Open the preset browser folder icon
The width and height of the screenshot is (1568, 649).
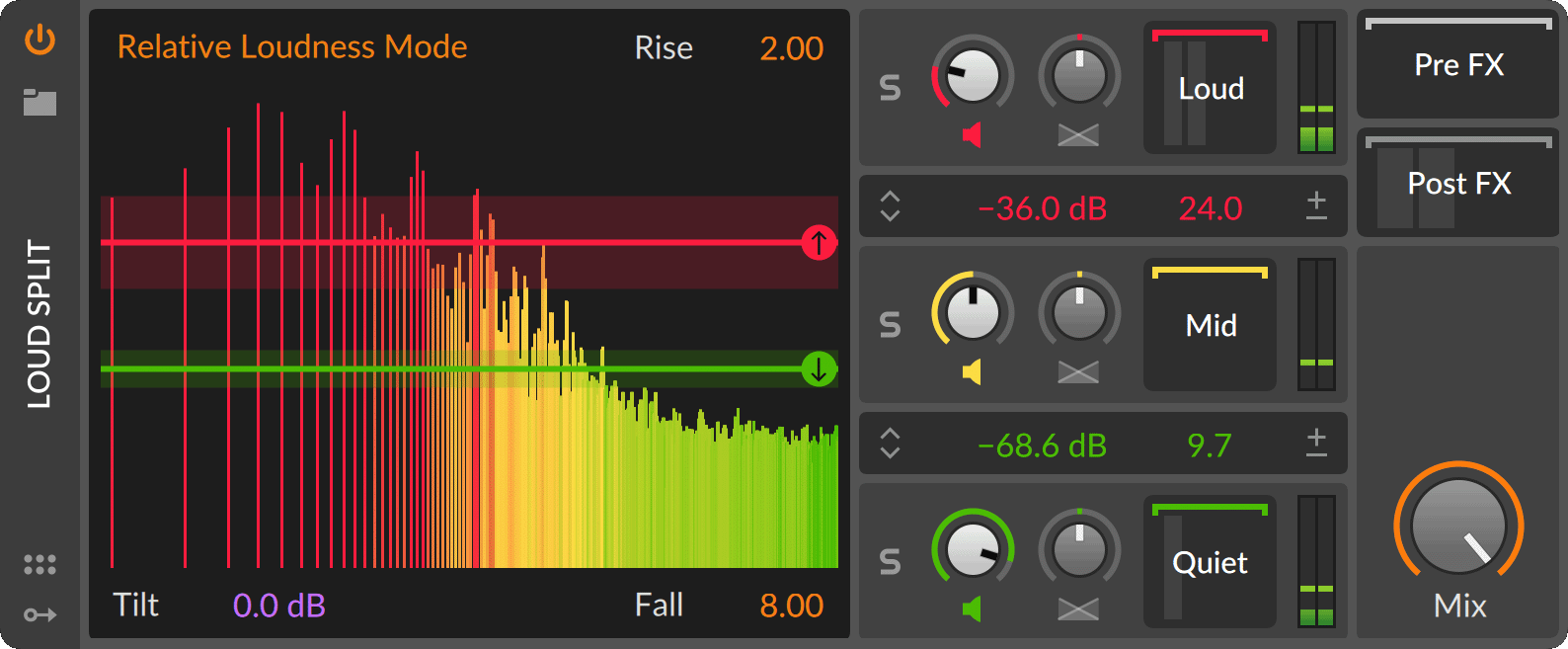(x=39, y=102)
